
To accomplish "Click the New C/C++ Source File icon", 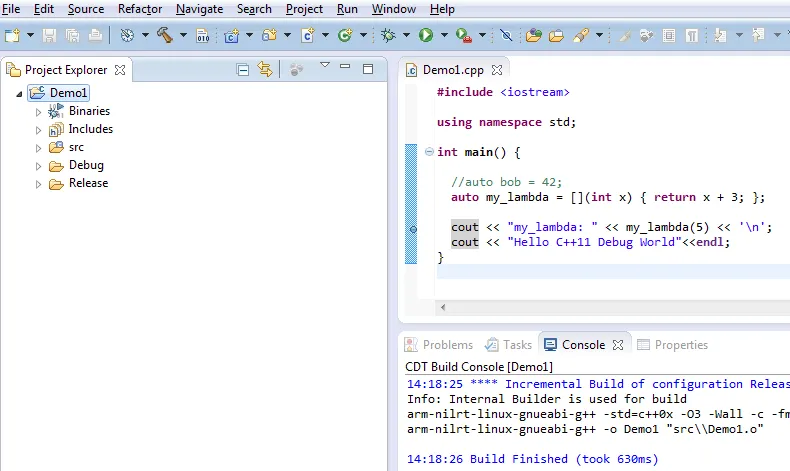I will coord(307,35).
